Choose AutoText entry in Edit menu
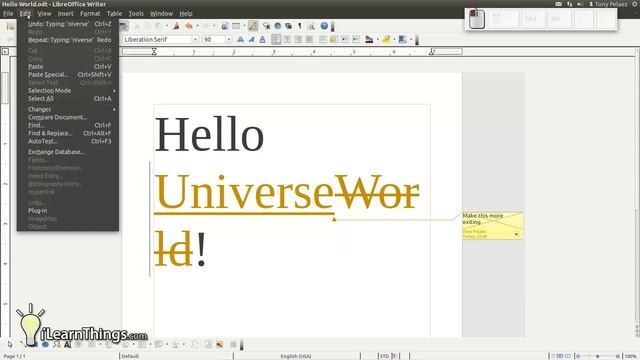This screenshot has height=360, width=640. [68, 141]
